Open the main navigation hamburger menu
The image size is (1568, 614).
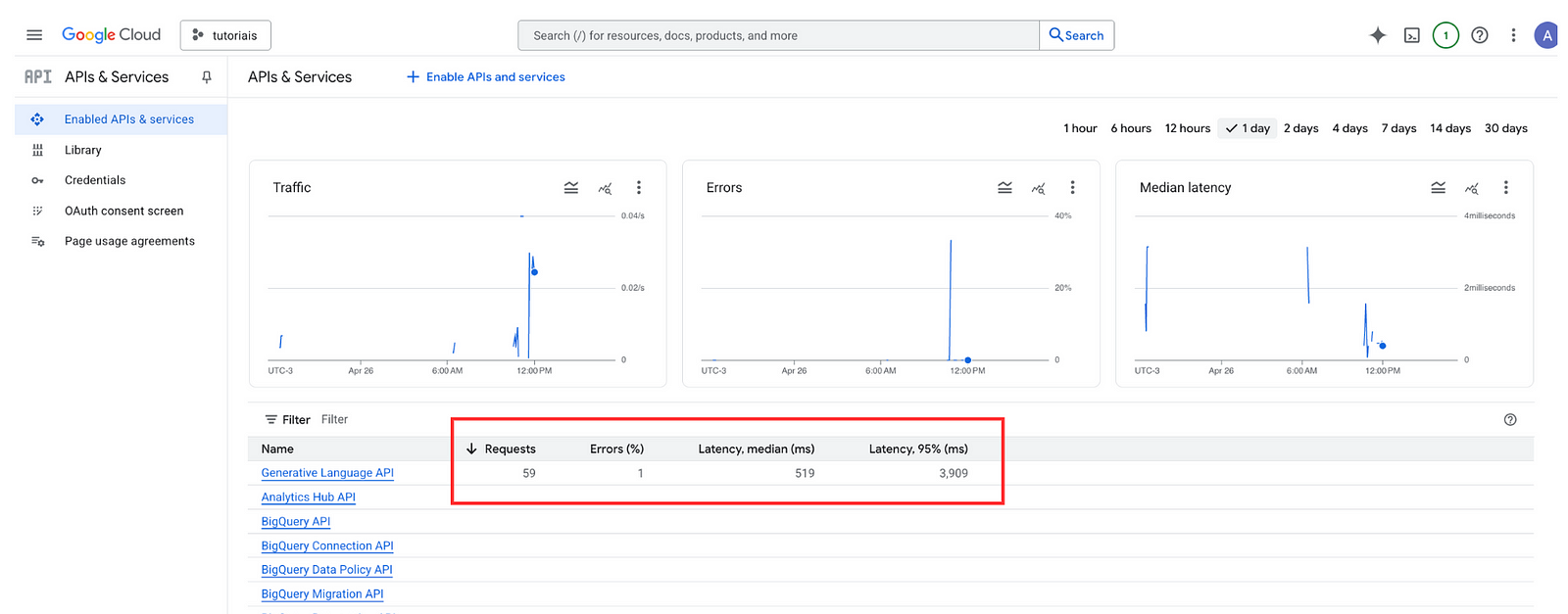click(x=34, y=35)
